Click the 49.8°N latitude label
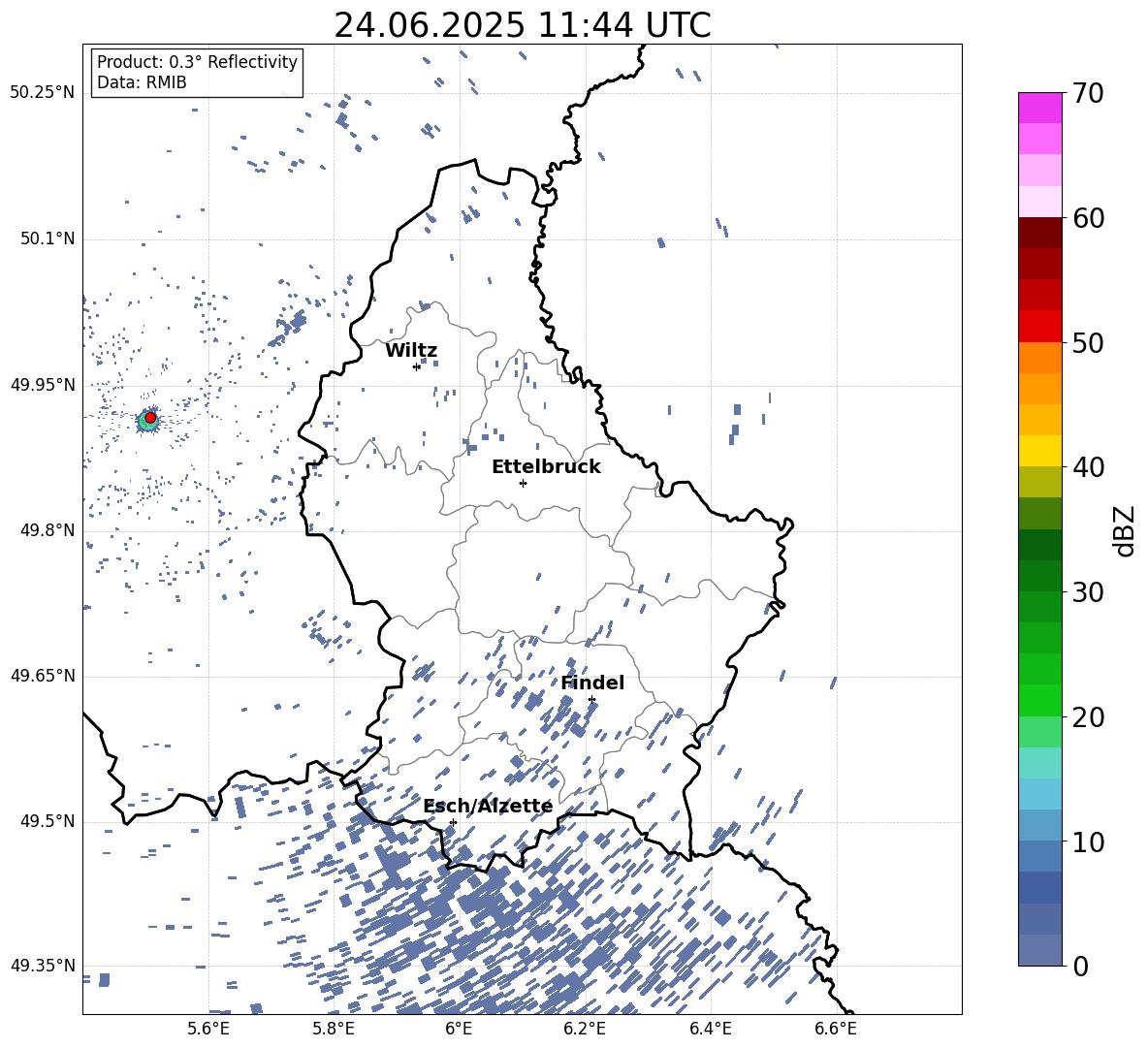 [x=47, y=530]
